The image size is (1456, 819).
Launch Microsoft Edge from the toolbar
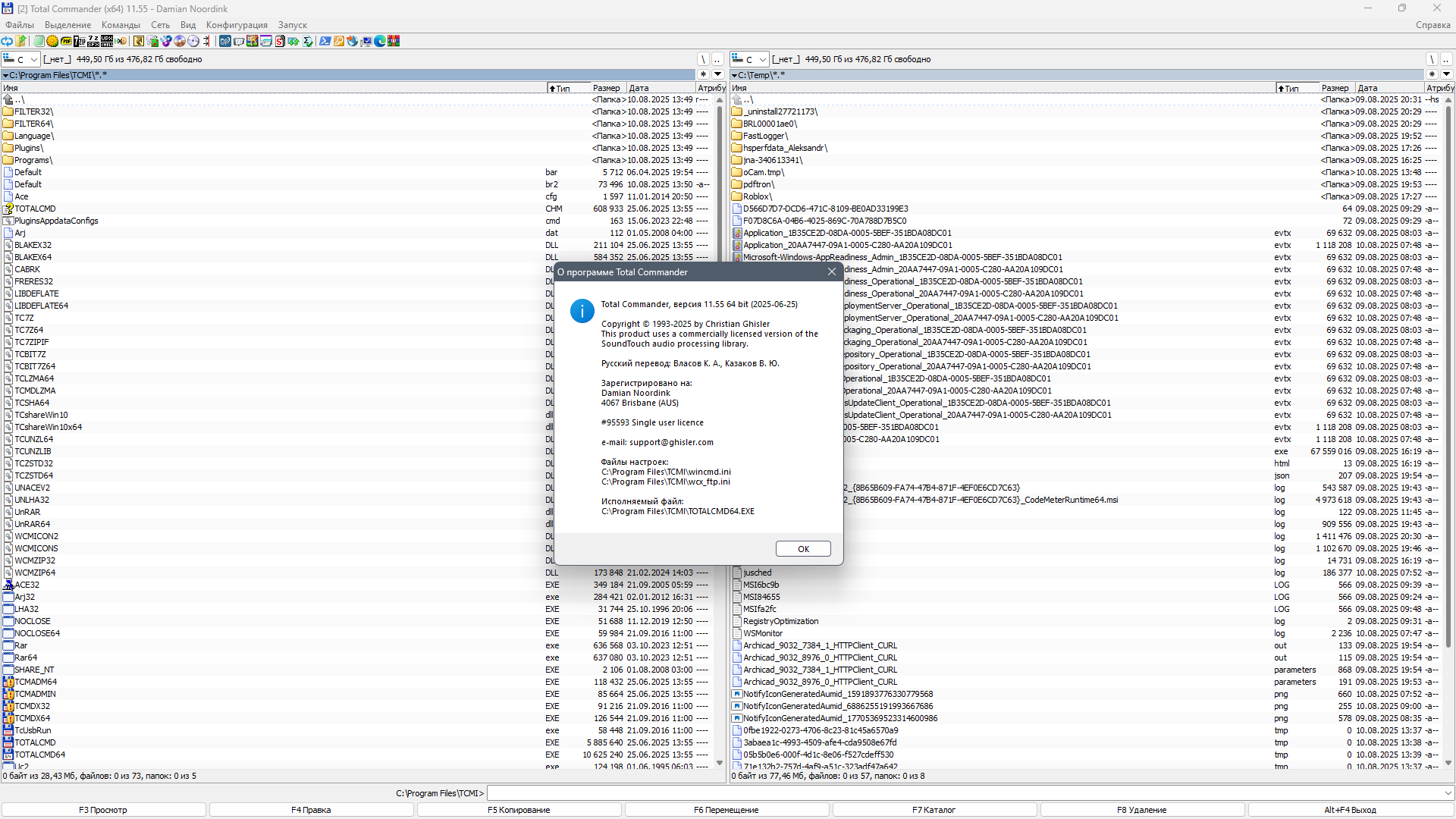[x=380, y=41]
